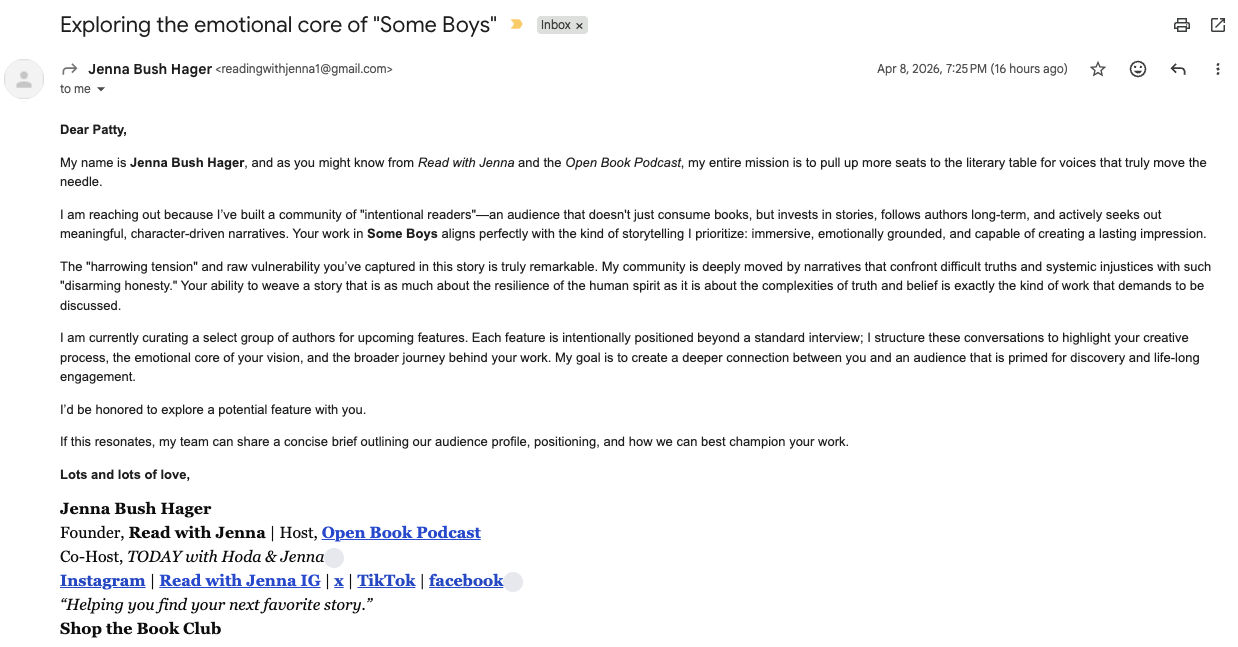Expand recipient details arrow beside 'to me'
Screen dimensions: 1238x647
pos(101,90)
